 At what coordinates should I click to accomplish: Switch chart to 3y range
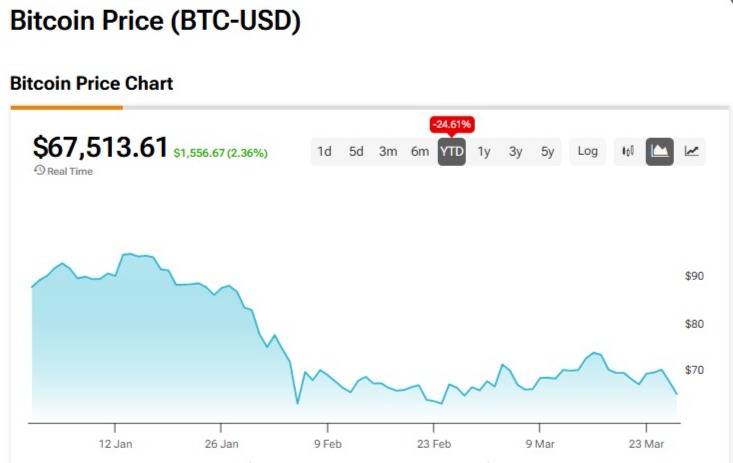516,152
